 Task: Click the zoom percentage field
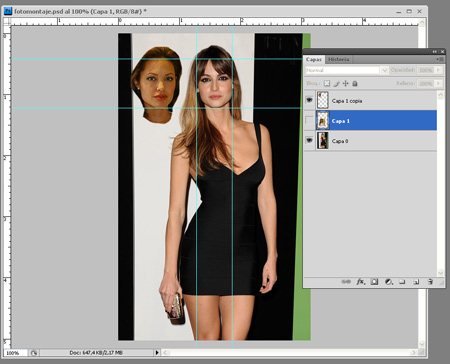pyautogui.click(x=15, y=353)
